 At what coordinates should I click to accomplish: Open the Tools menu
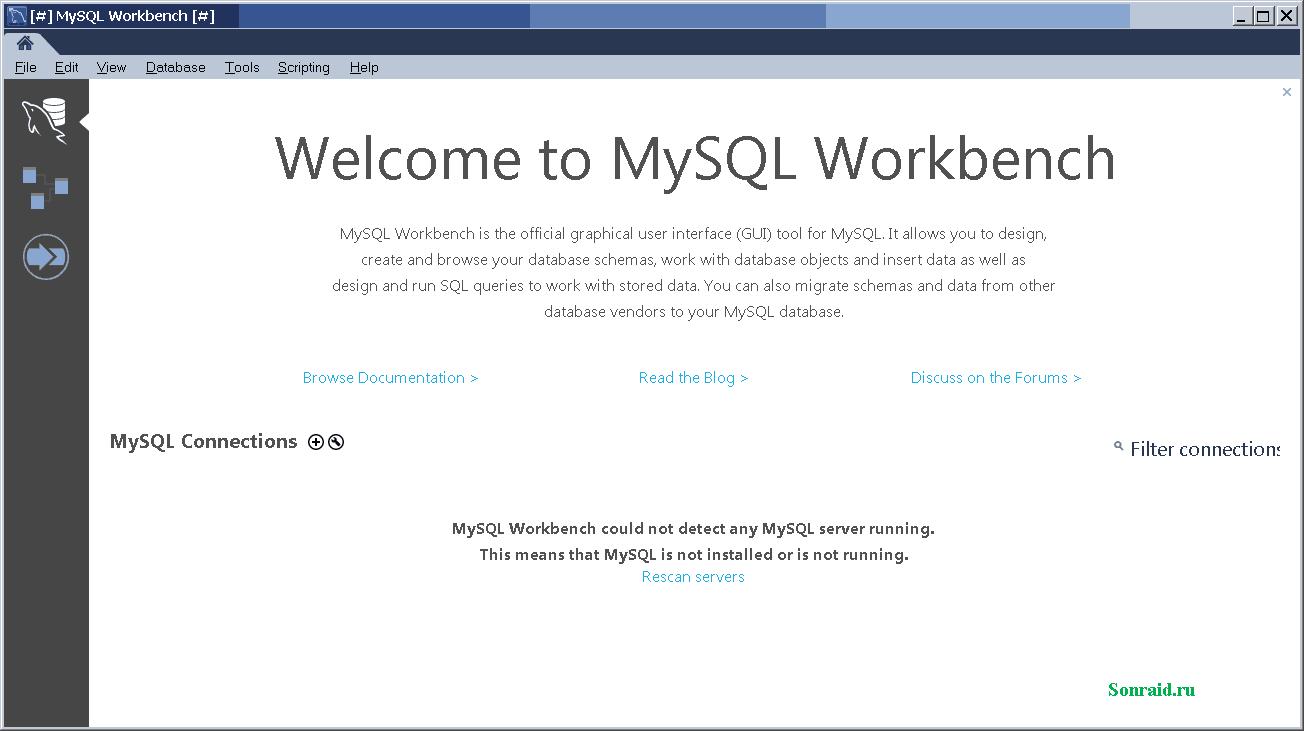click(241, 67)
